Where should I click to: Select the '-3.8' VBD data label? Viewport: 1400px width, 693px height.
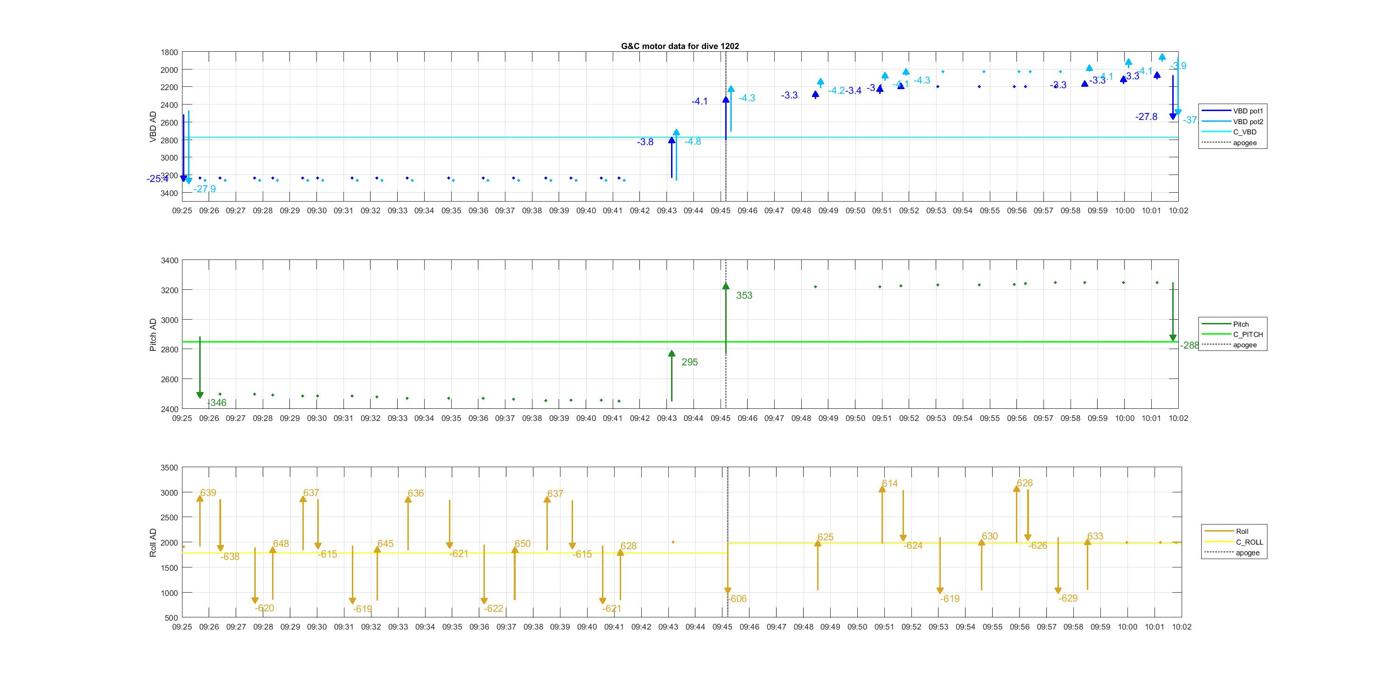point(645,142)
